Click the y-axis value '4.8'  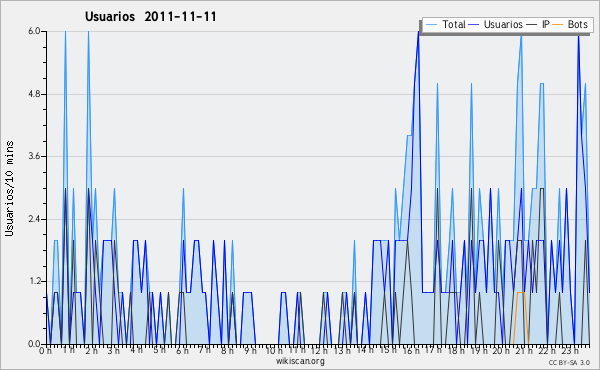pos(34,94)
